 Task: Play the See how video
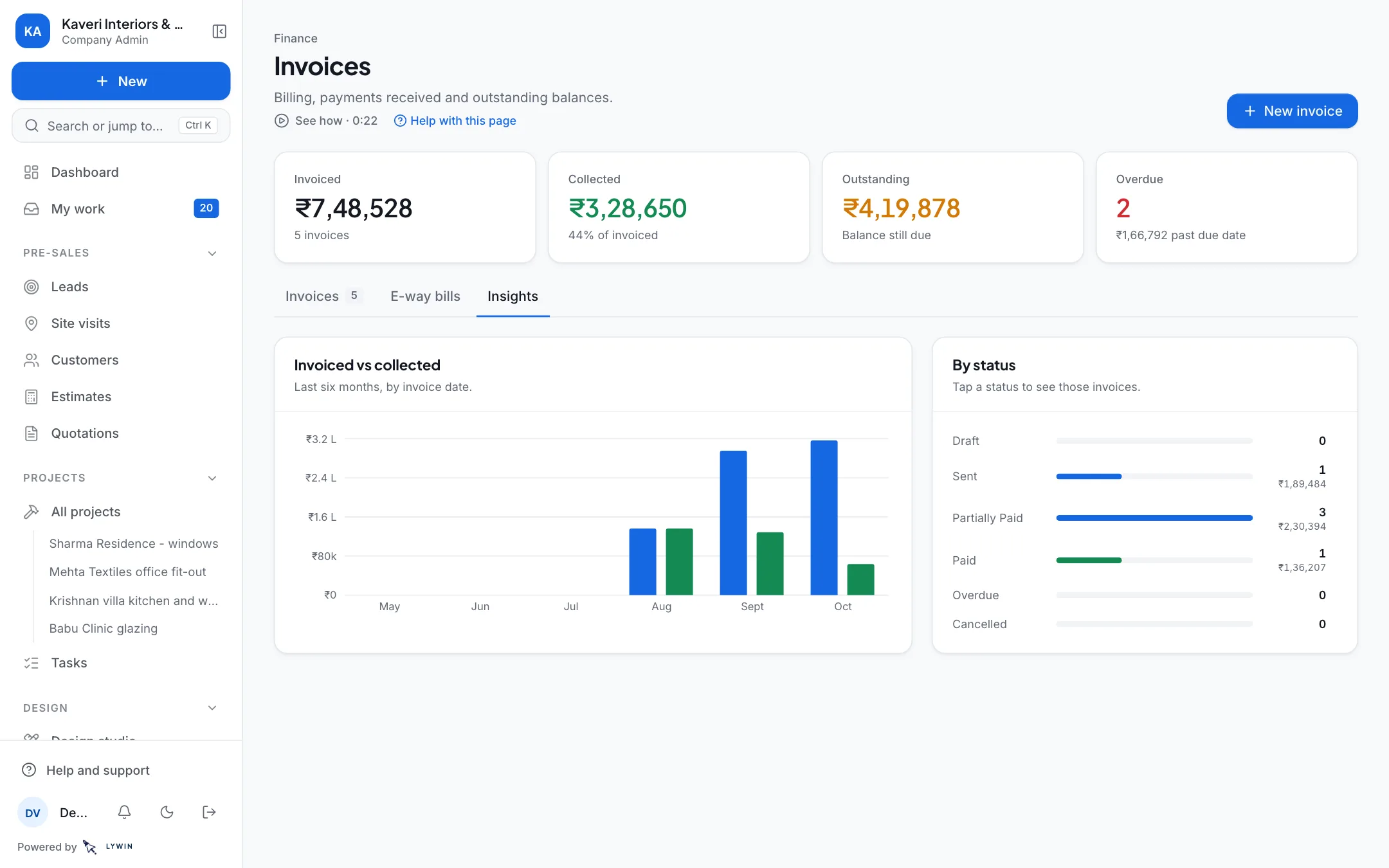326,121
